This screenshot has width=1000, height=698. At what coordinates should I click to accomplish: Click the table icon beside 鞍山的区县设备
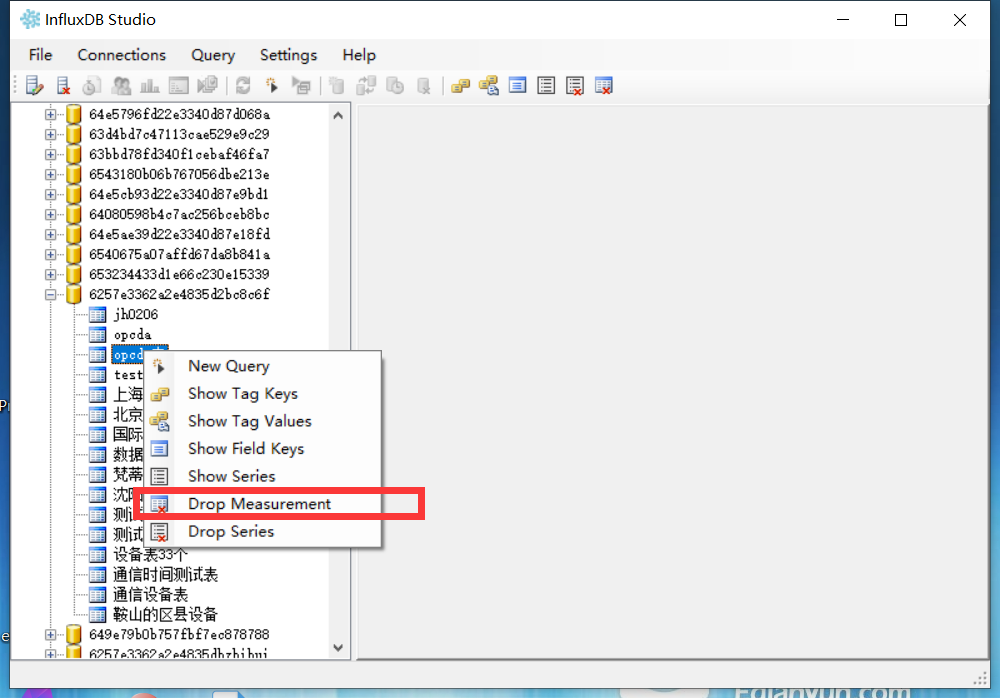coord(98,614)
